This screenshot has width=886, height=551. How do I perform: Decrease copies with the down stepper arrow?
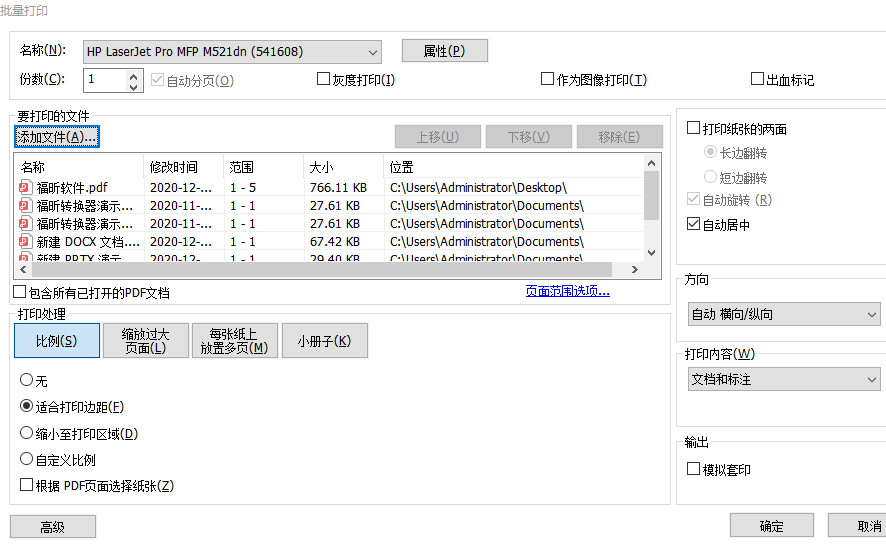[x=133, y=86]
